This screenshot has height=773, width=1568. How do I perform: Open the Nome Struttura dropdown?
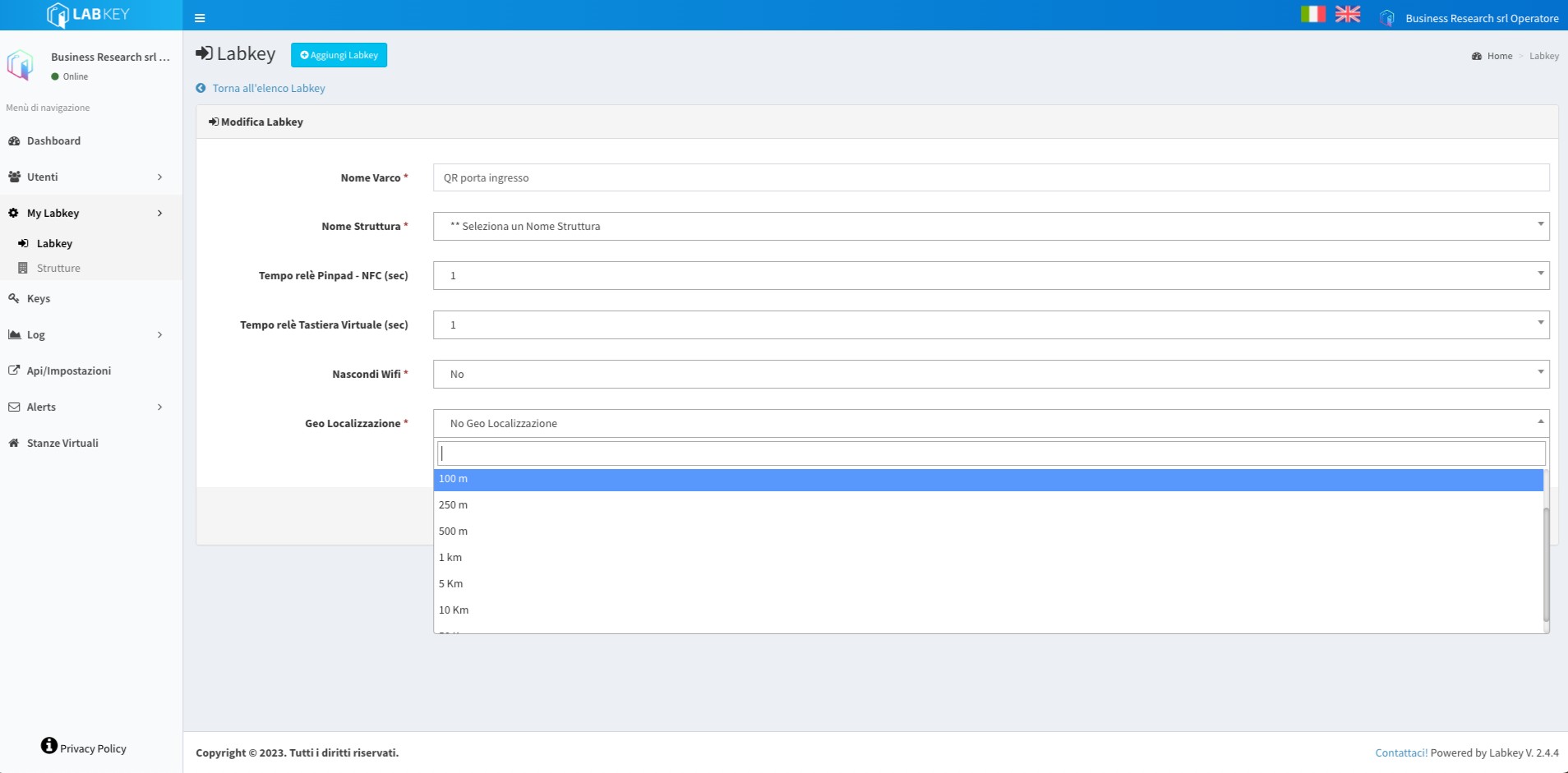click(990, 226)
